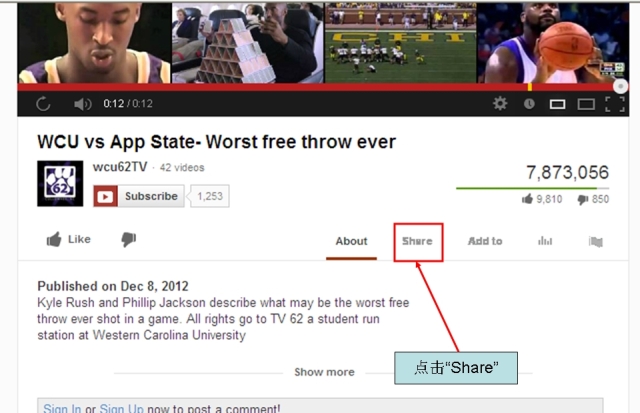Mute the video with the speaker icon

pyautogui.click(x=83, y=104)
